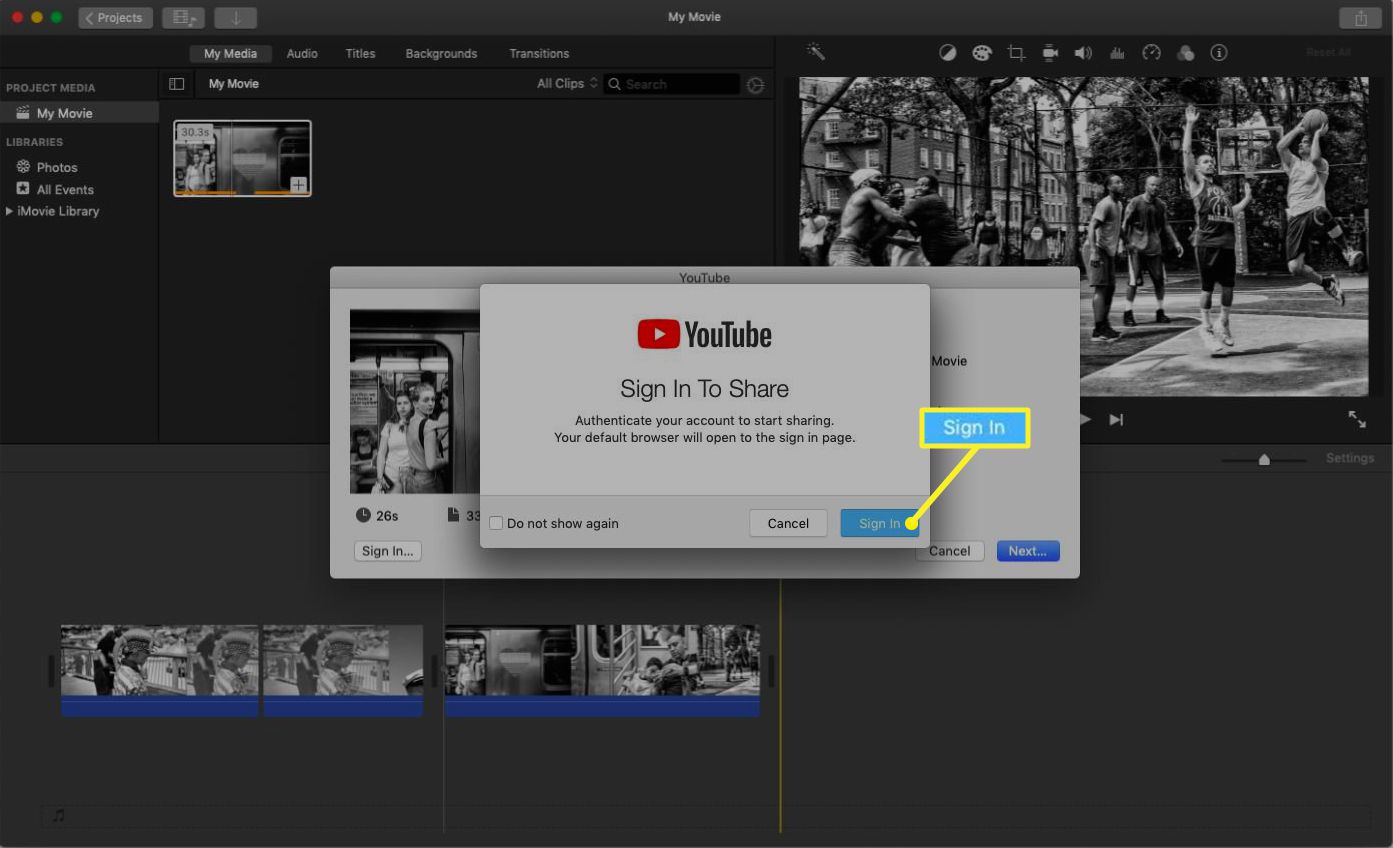This screenshot has height=848, width=1393.
Task: Adjust the timeline zoom slider
Action: coord(1264,459)
